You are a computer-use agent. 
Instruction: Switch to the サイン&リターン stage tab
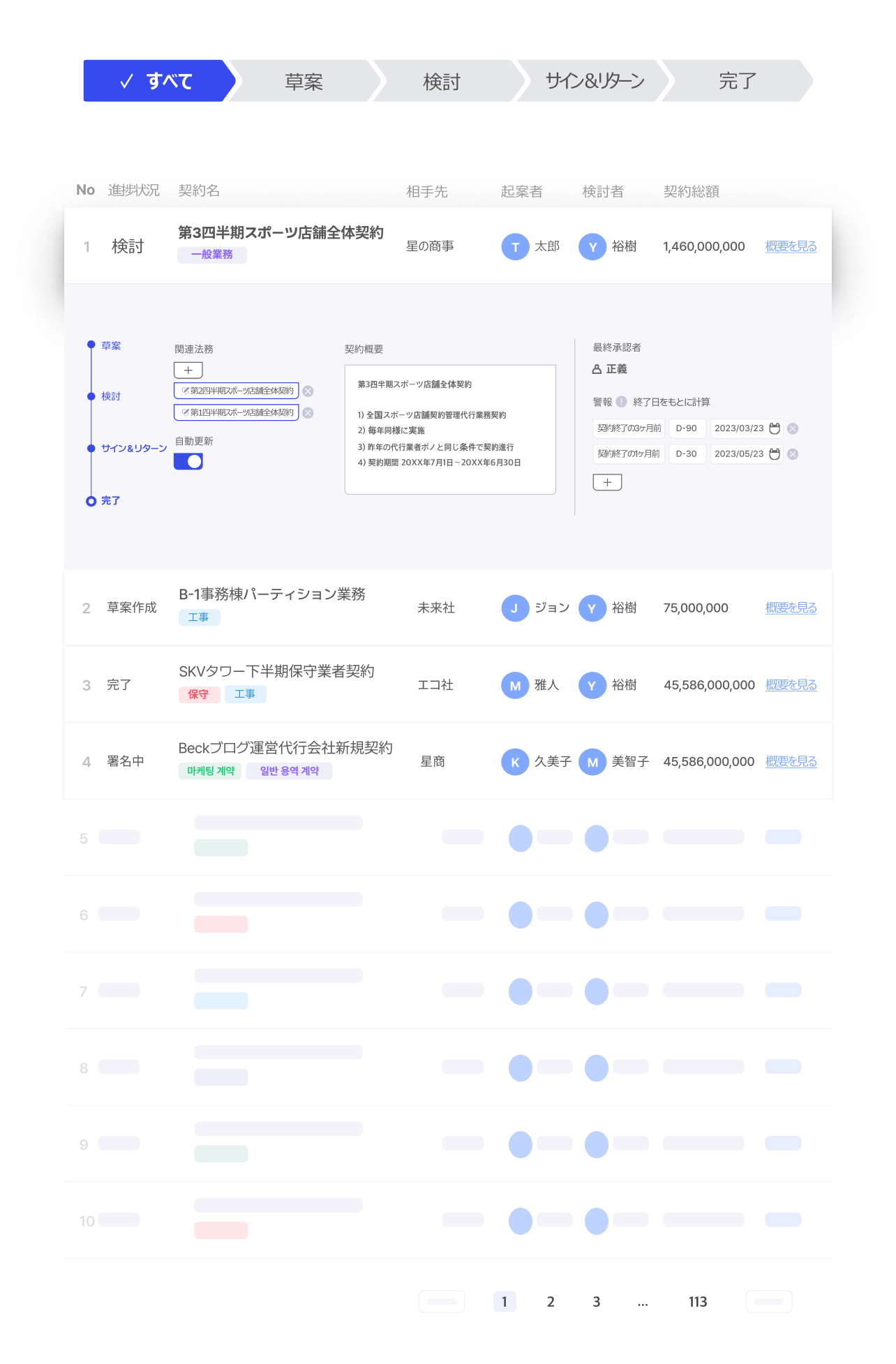[x=595, y=82]
